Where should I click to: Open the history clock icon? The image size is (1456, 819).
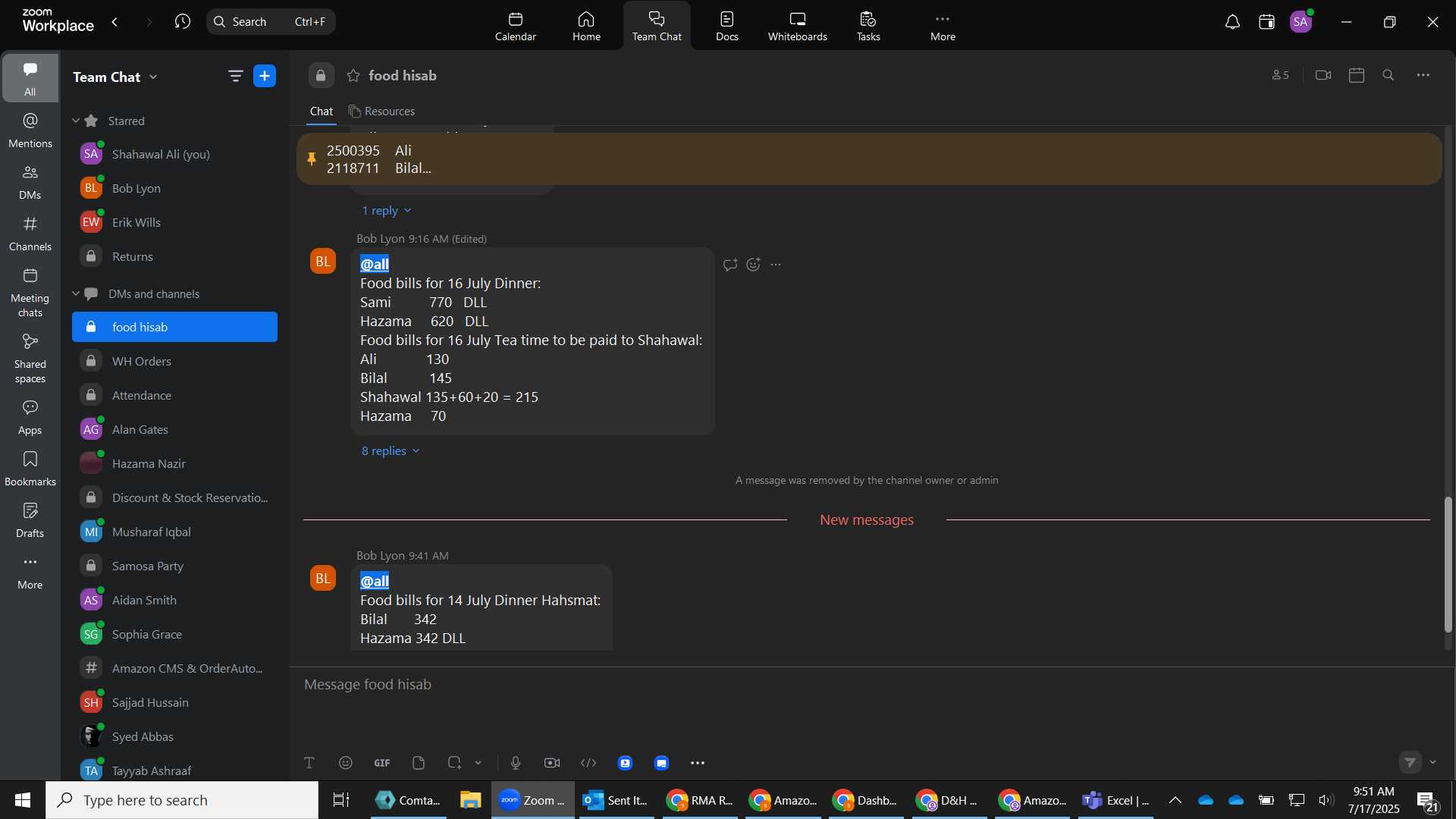(x=182, y=22)
